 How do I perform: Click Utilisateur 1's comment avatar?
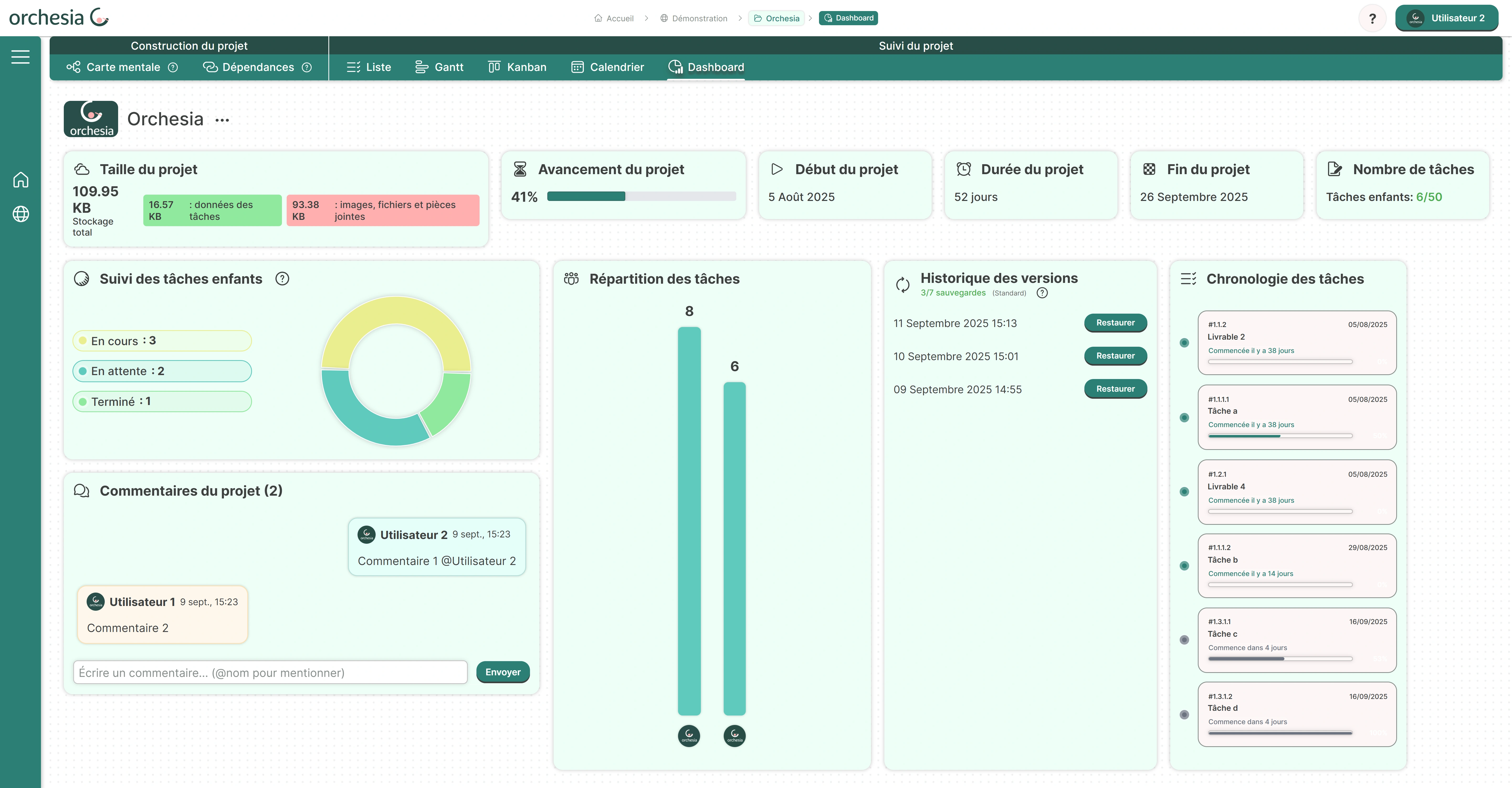click(96, 602)
